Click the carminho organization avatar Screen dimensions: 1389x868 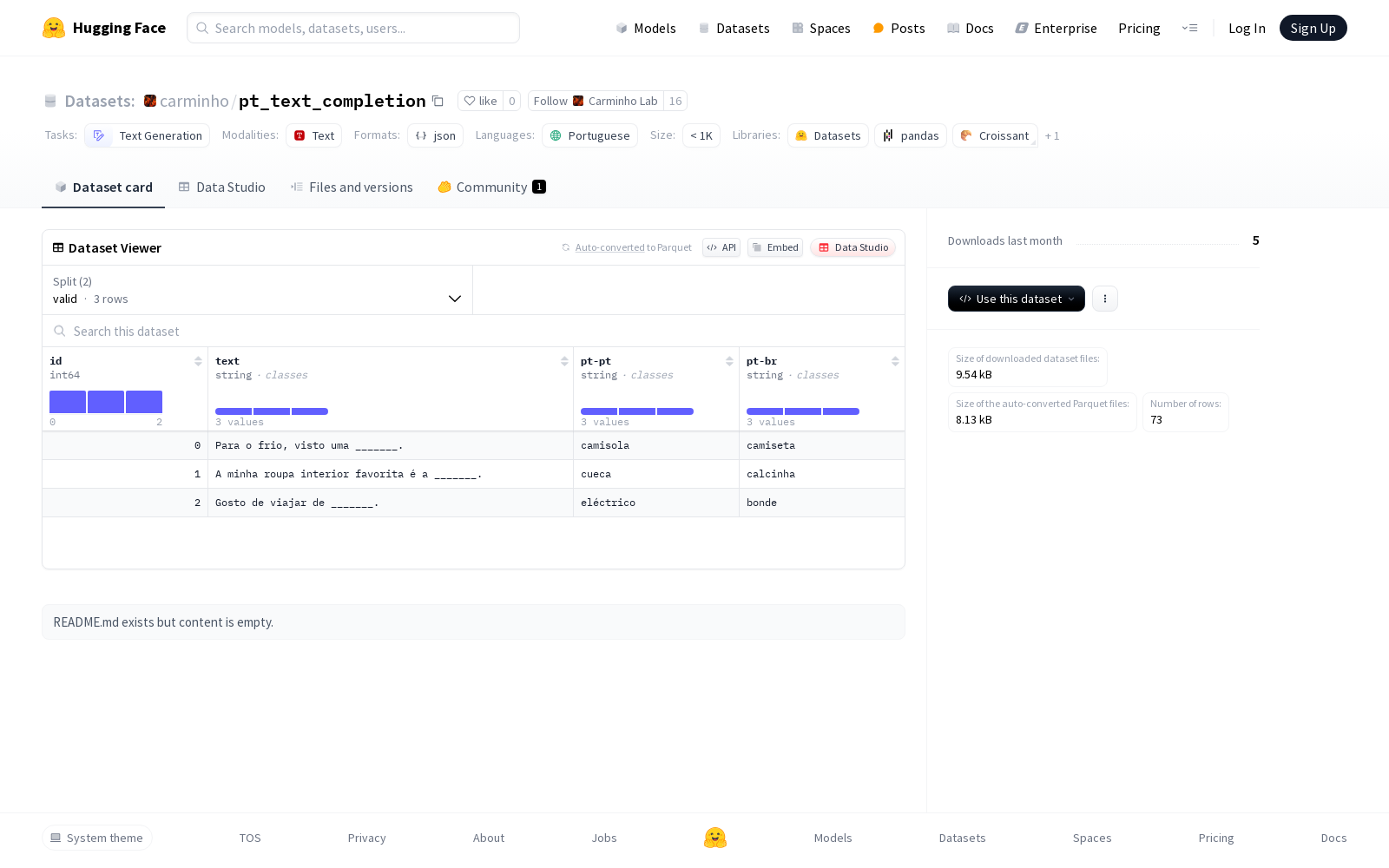pos(150,101)
